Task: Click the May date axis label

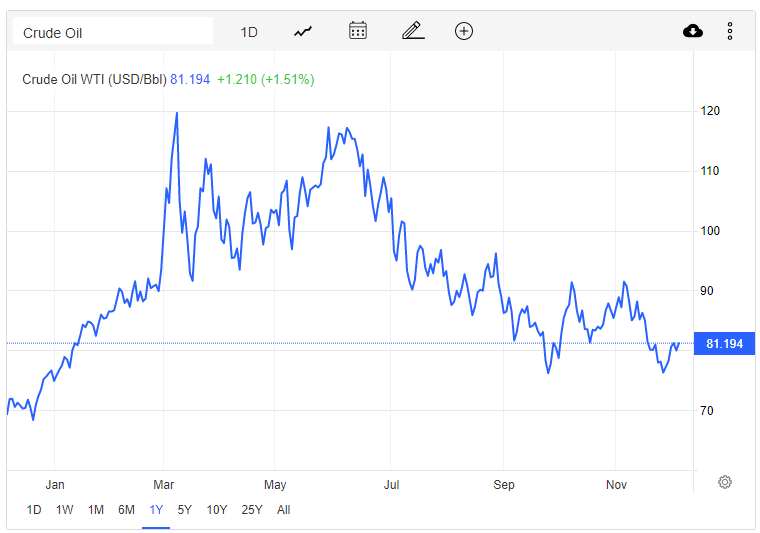Action: (x=275, y=485)
